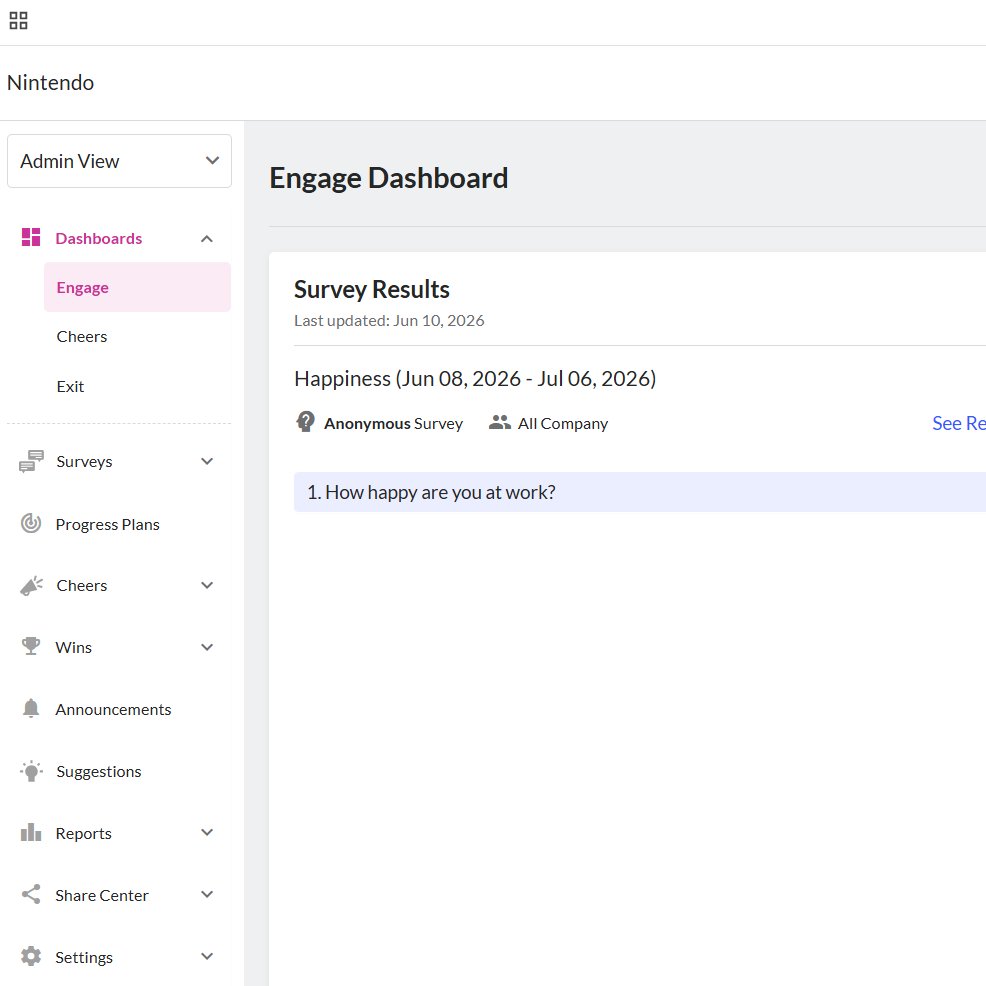This screenshot has width=986, height=986.
Task: Collapse the Dashboards section chevron
Action: [x=207, y=239]
